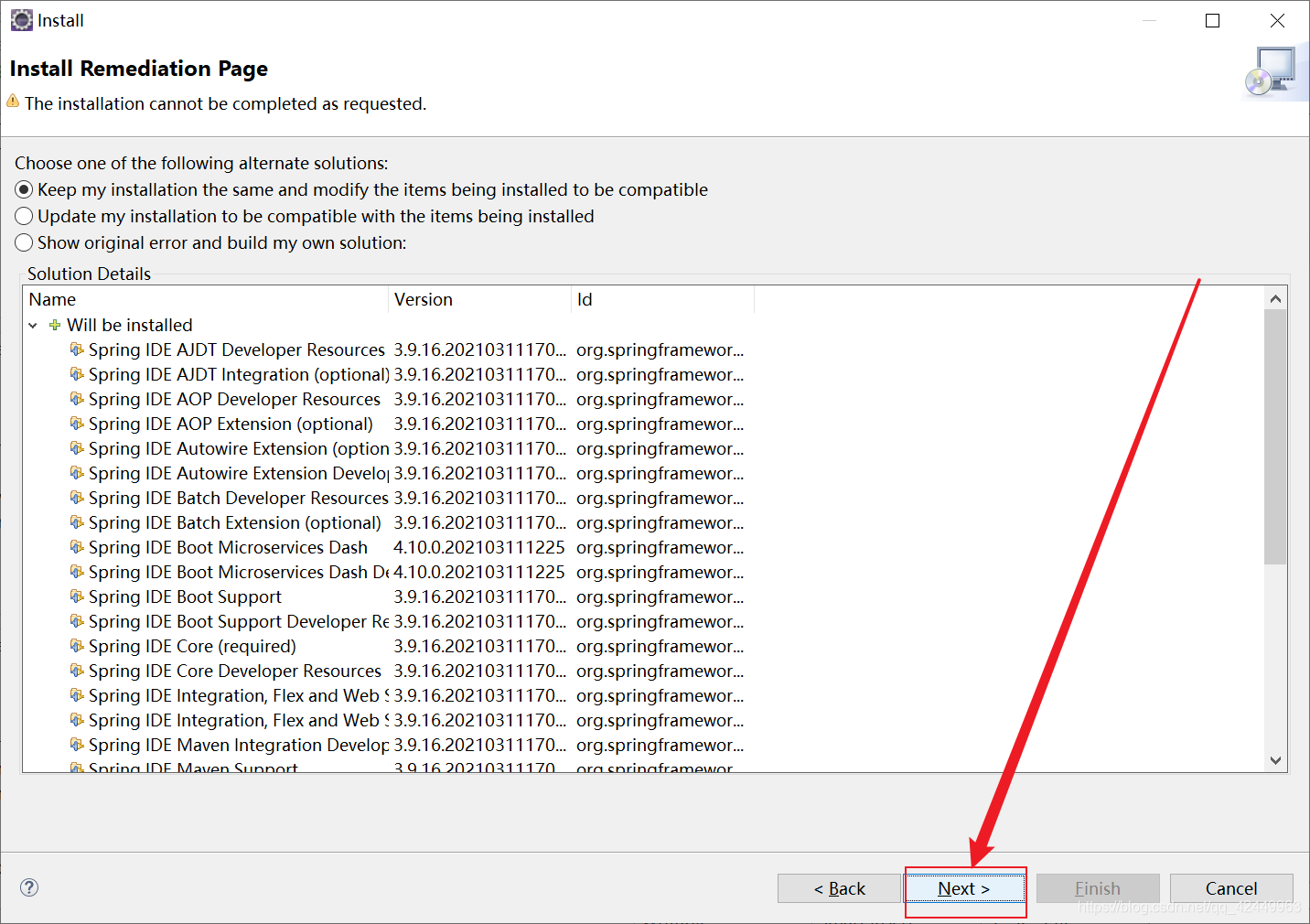Screen dimensions: 1310x924
Task: Click the Id cell of Spring IDE Boot Support row
Action: (660, 596)
